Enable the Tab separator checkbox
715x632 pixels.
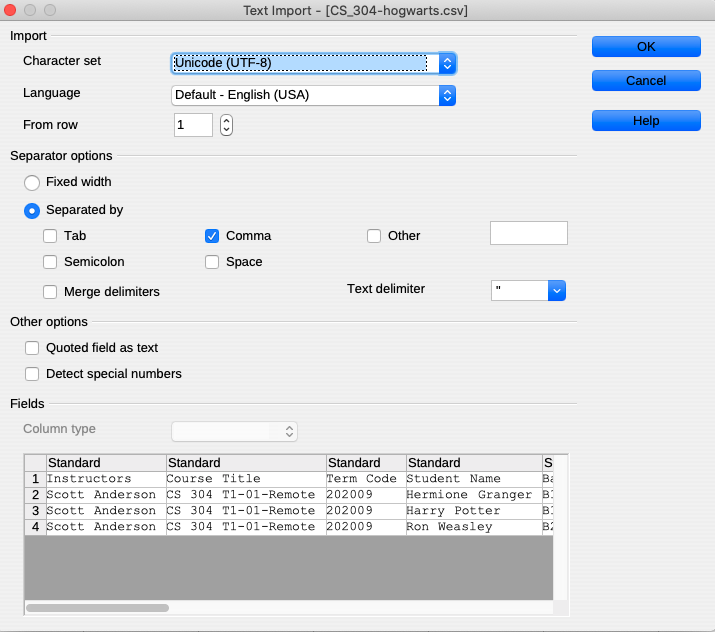point(50,237)
